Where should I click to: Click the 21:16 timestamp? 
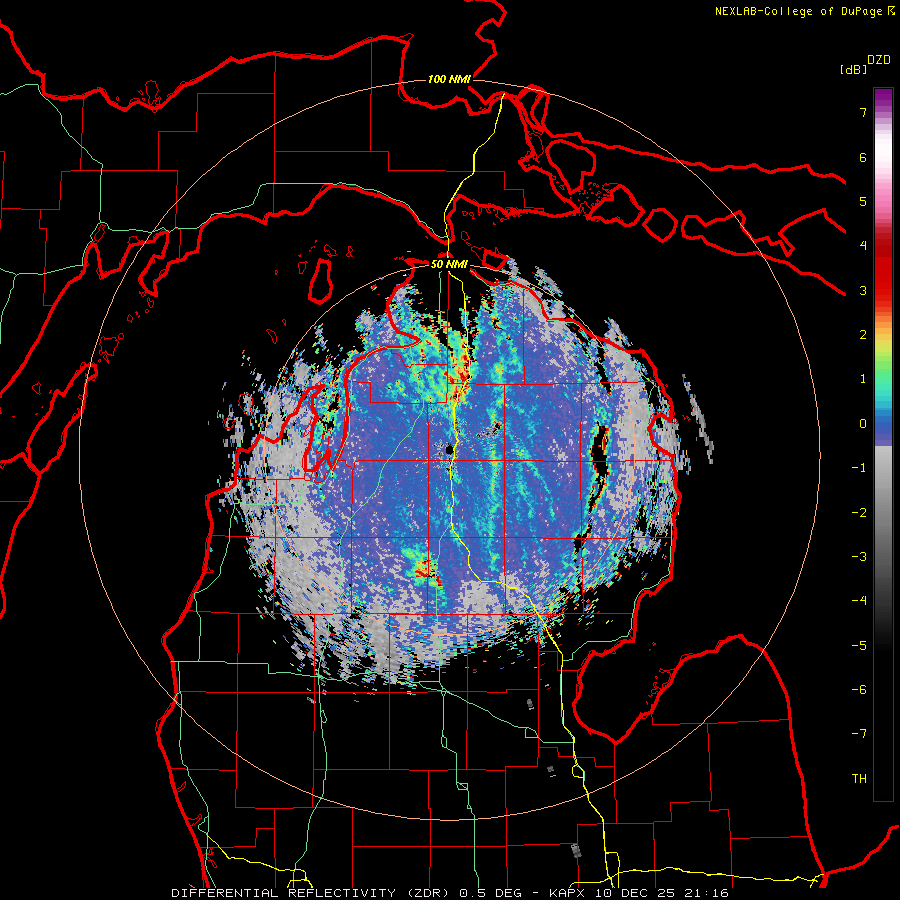[x=705, y=893]
